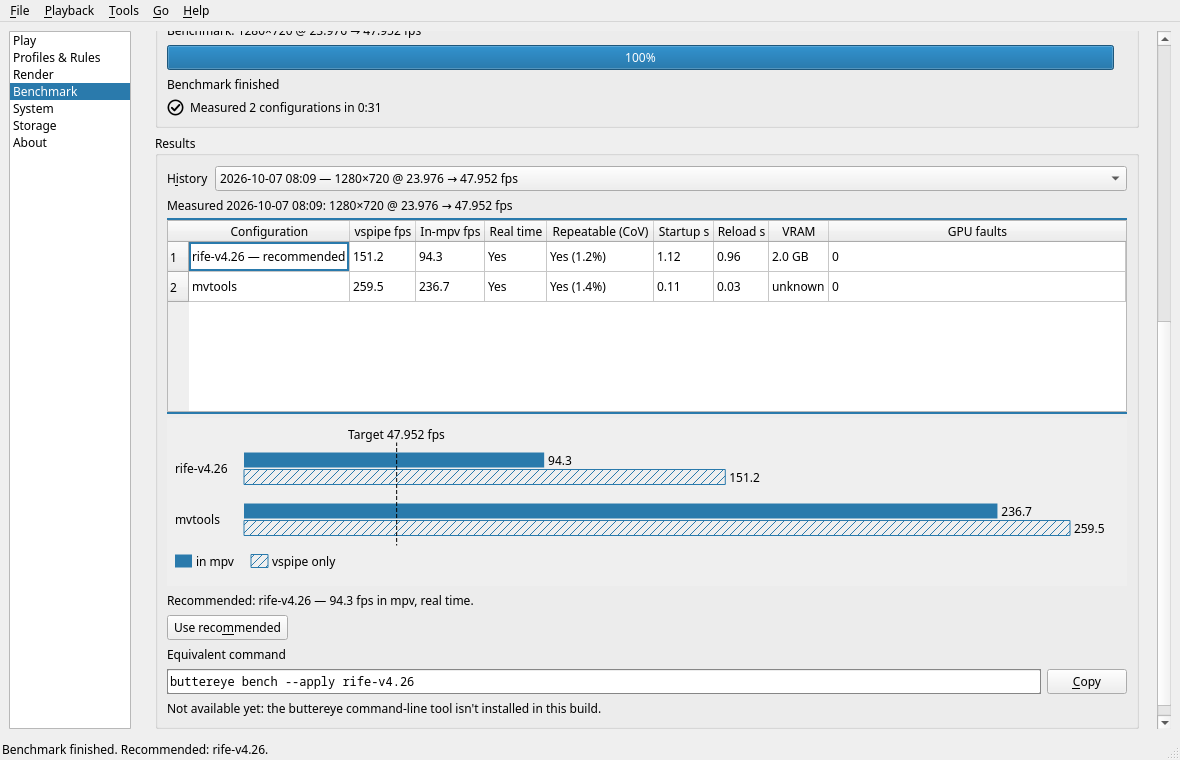This screenshot has width=1180, height=760.
Task: Open the System page
Action: 70,108
